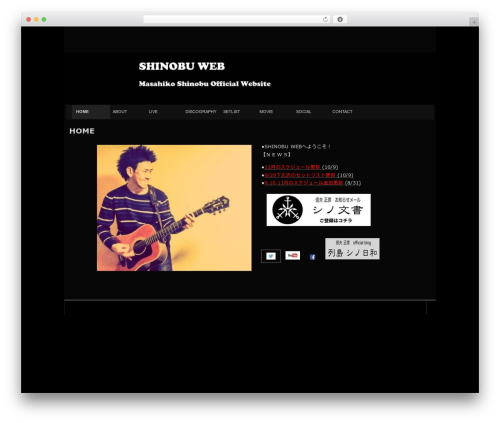Click the 【NEWS】 heading text

point(277,155)
